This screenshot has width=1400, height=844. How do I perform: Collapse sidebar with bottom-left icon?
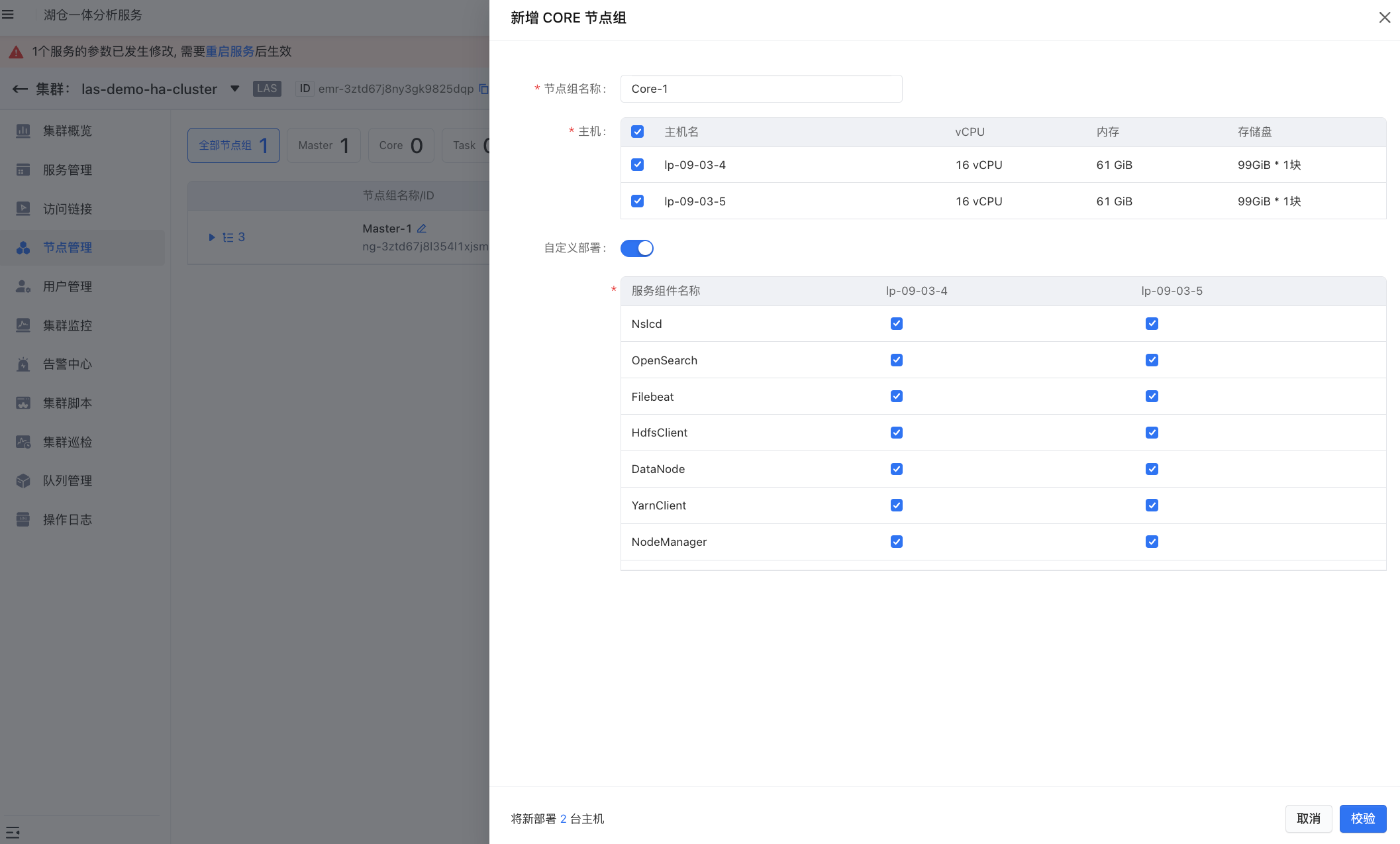(13, 832)
